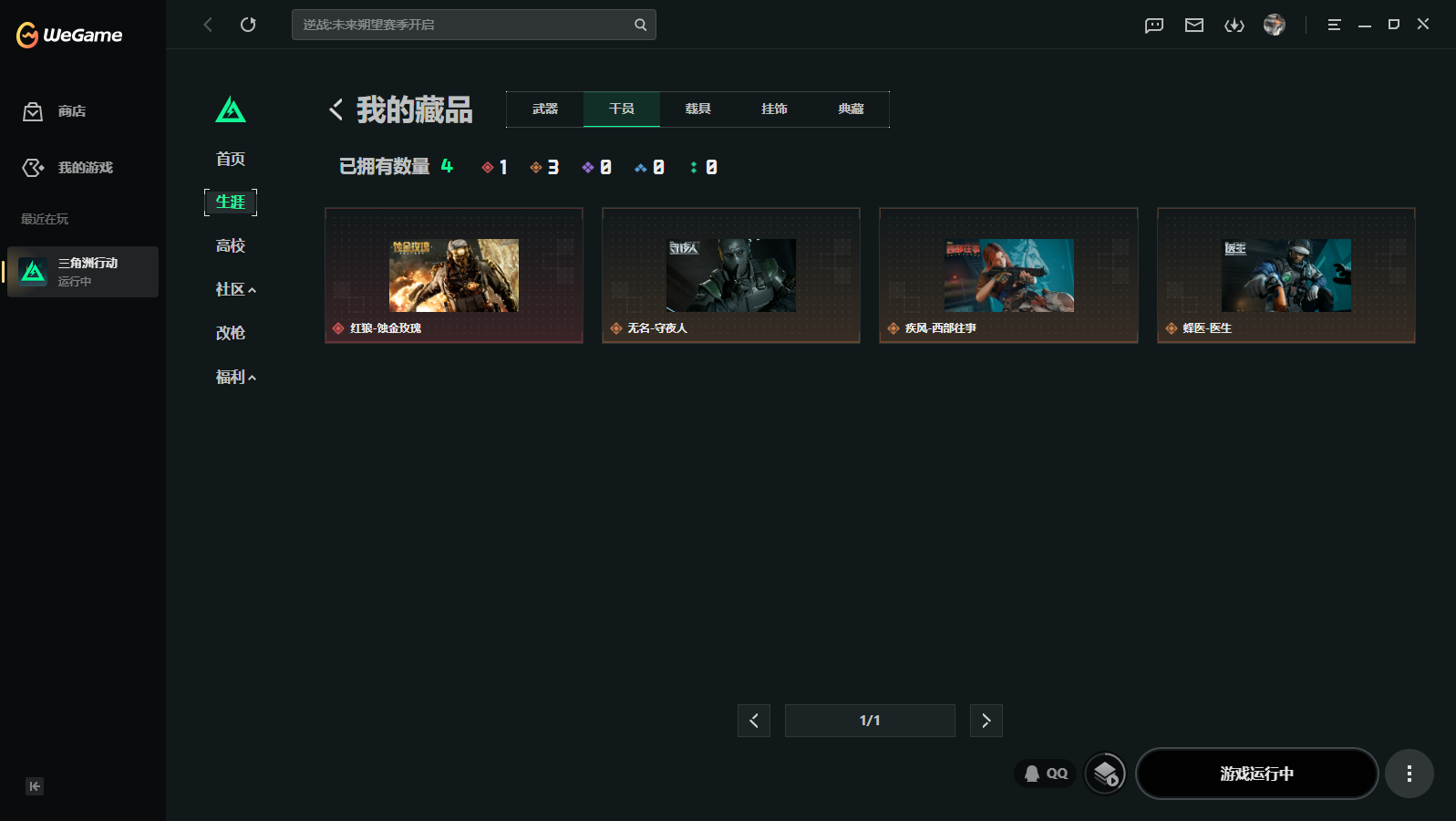Screen dimensions: 1456x821
Task: Select 生涯 in the game navigation
Action: click(231, 202)
